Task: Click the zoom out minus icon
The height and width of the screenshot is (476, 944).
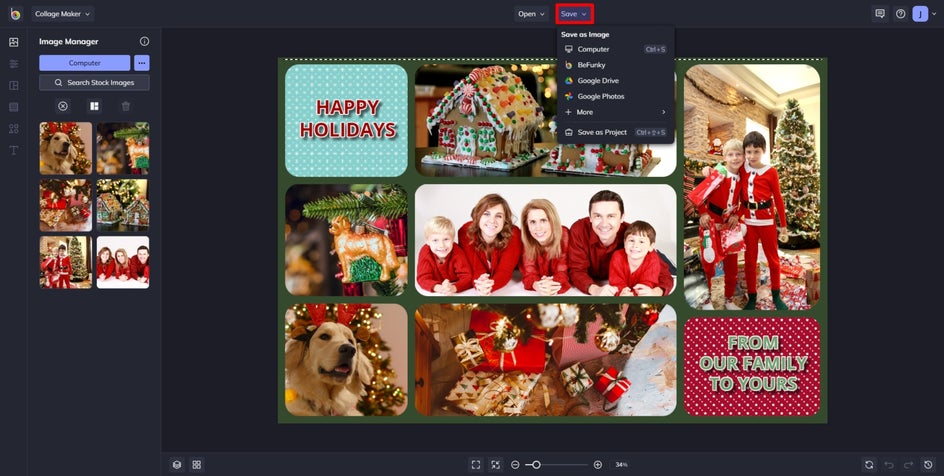Action: tap(515, 465)
